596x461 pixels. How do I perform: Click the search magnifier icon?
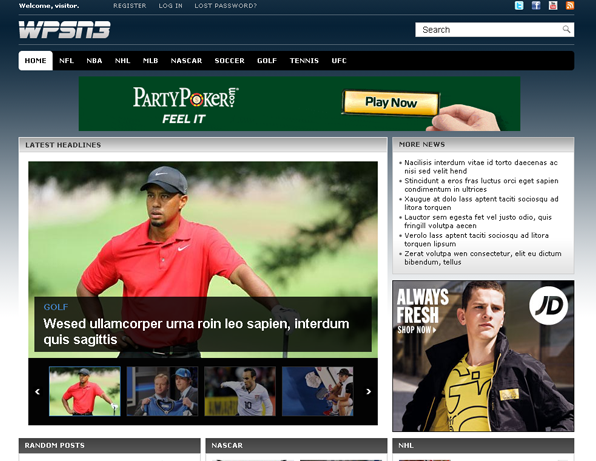pos(566,29)
